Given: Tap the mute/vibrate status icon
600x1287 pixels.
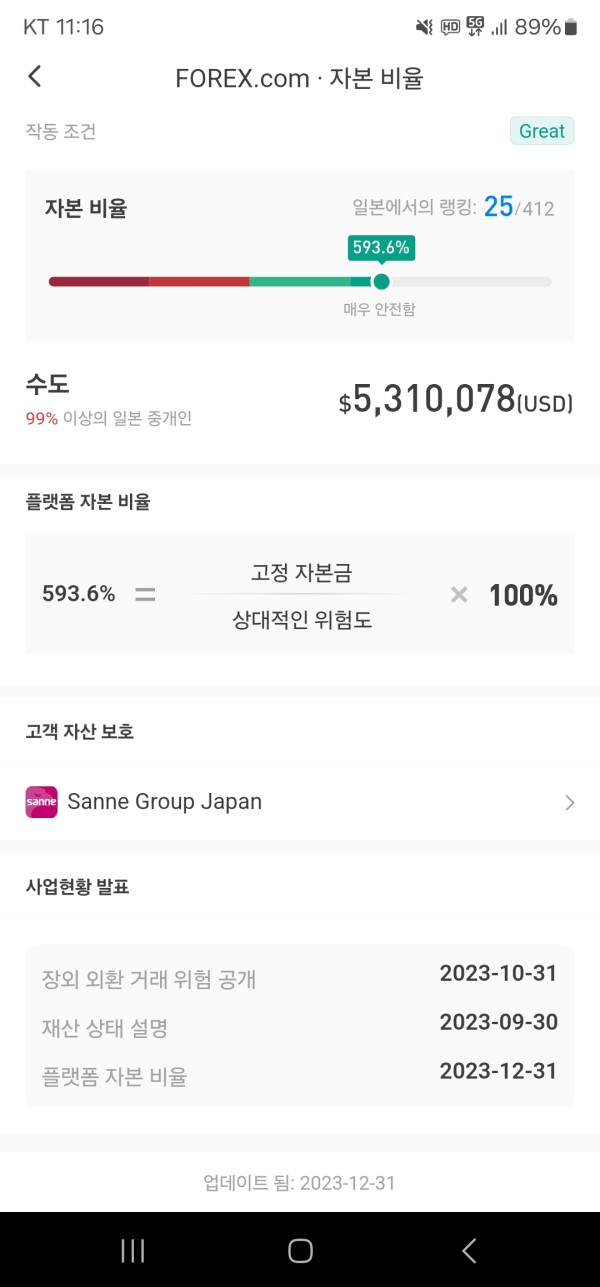Looking at the screenshot, I should (424, 27).
